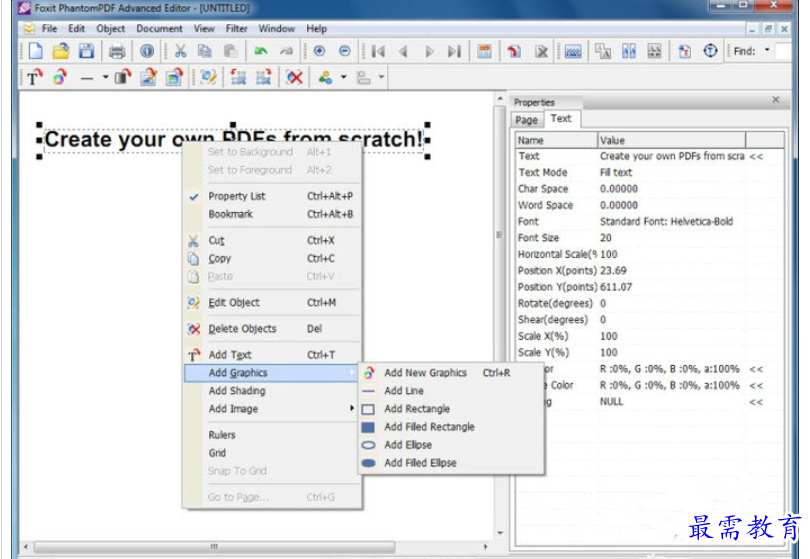The image size is (810, 559).
Task: Go to previous page icon
Action: coord(403,51)
